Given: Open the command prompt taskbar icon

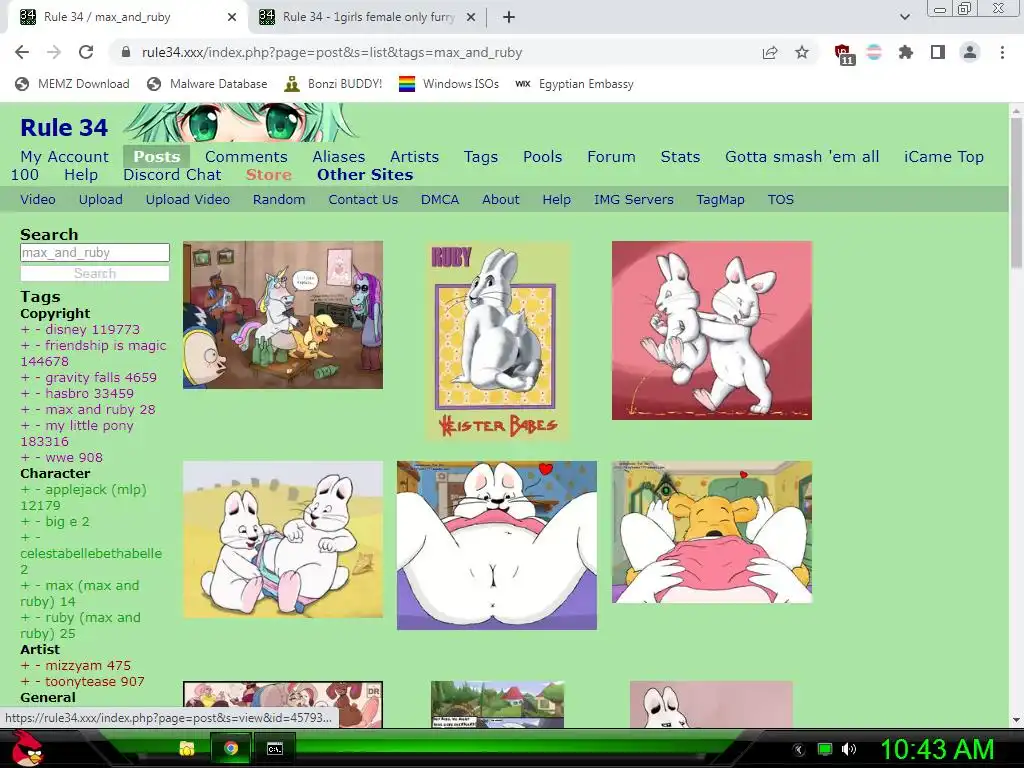Looking at the screenshot, I should [x=274, y=748].
